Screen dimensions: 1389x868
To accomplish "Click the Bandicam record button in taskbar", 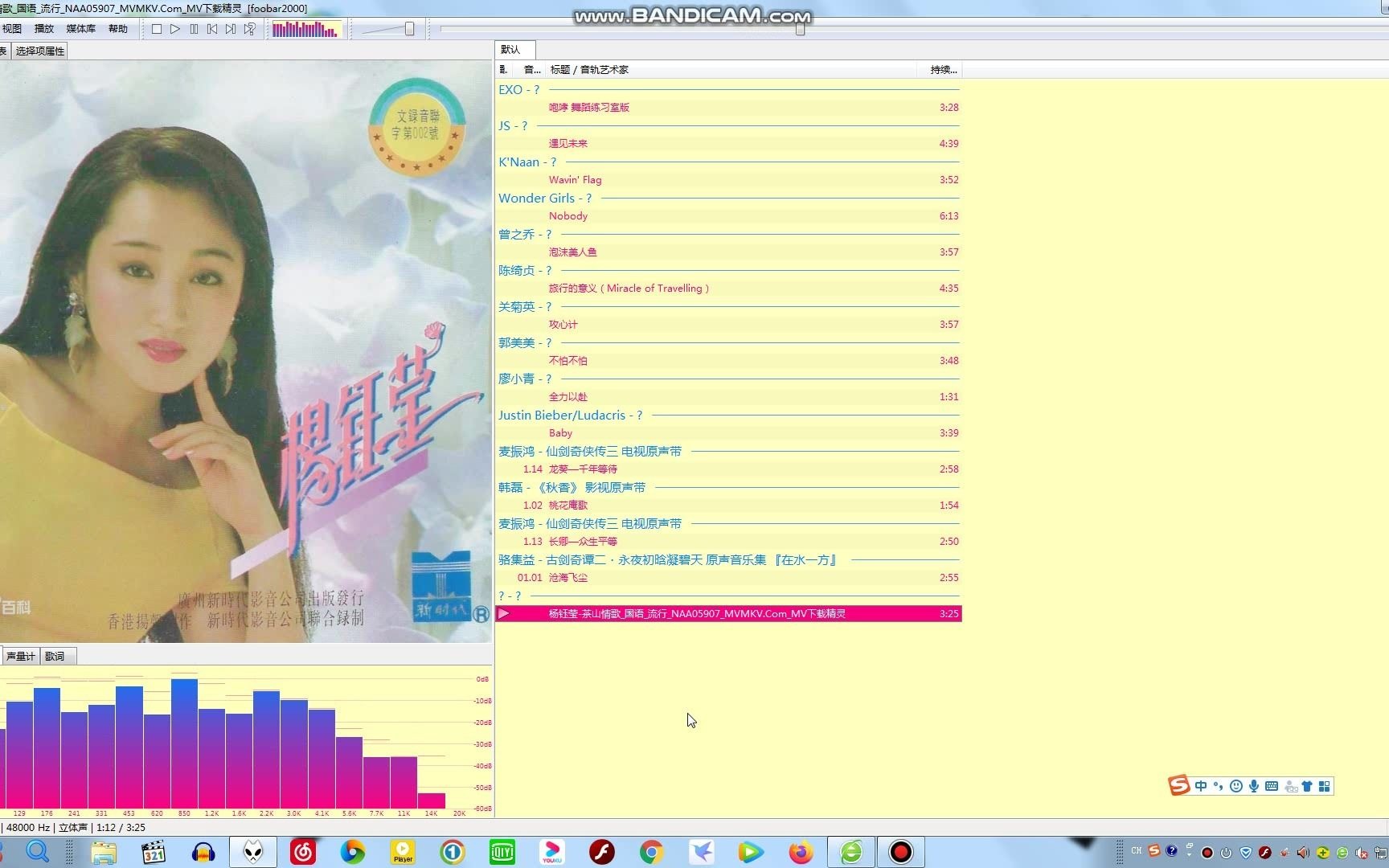I will tap(901, 852).
